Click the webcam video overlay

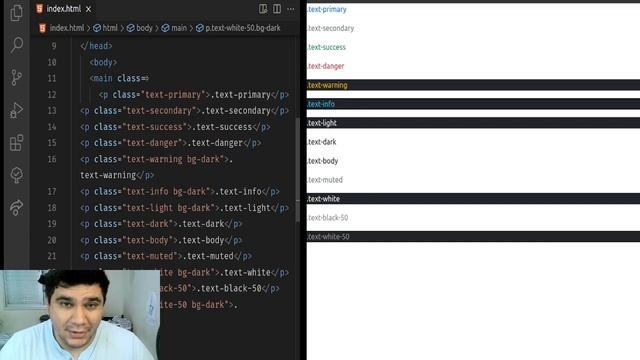click(x=80, y=315)
